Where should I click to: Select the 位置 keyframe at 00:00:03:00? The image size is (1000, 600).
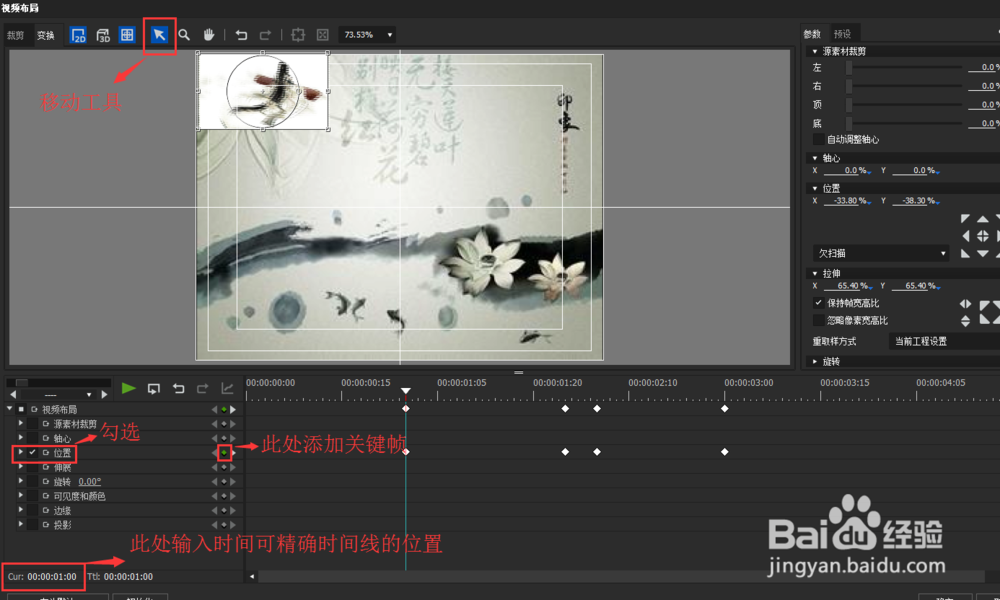click(724, 452)
